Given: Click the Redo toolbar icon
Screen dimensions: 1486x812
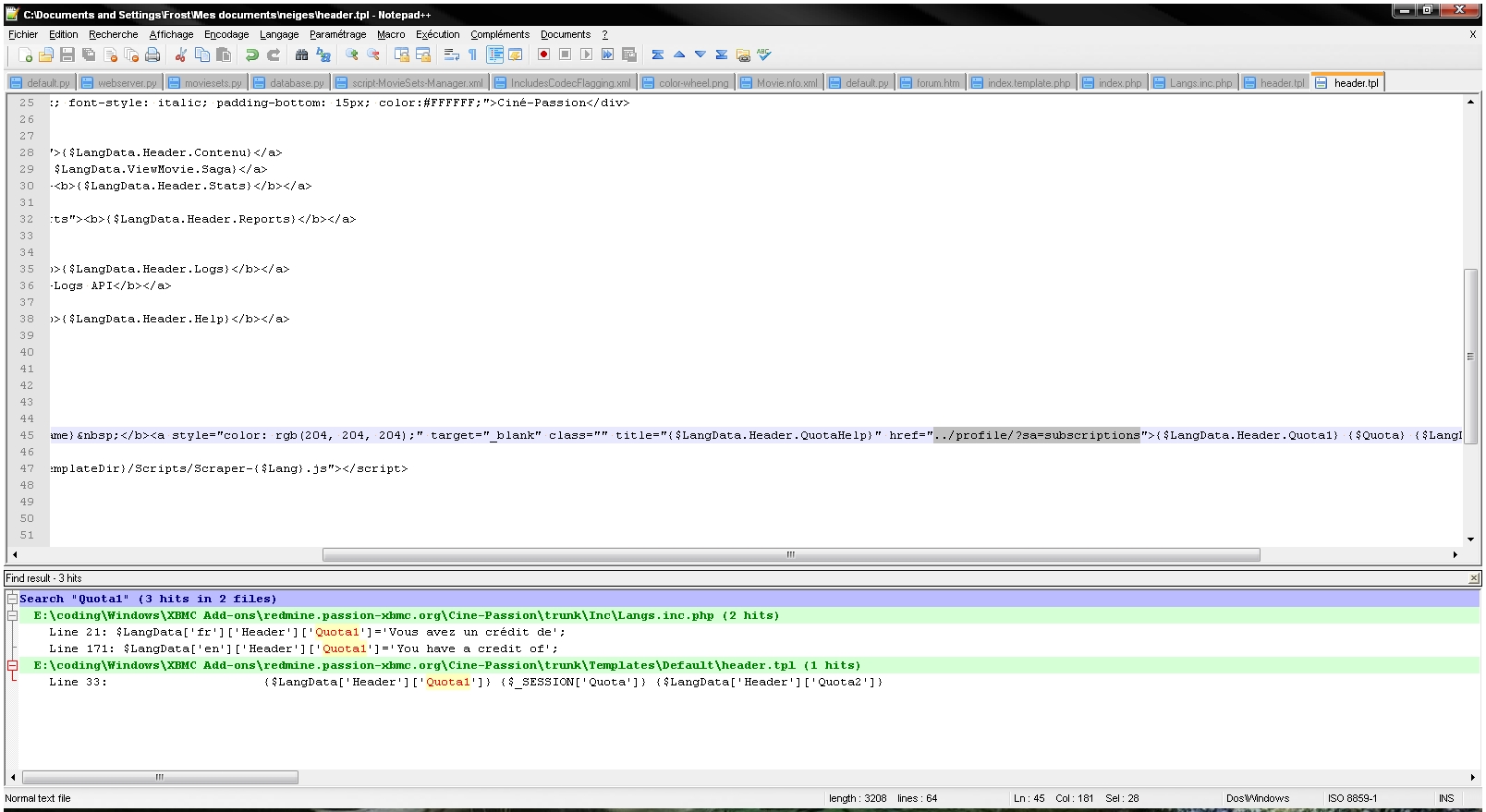Looking at the screenshot, I should click(274, 55).
